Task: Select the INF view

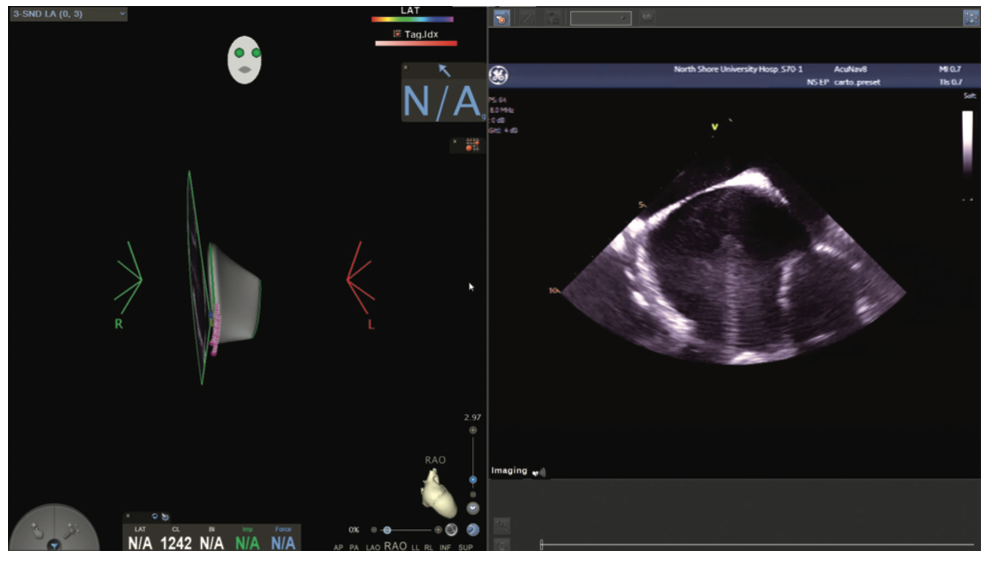Action: click(x=445, y=547)
